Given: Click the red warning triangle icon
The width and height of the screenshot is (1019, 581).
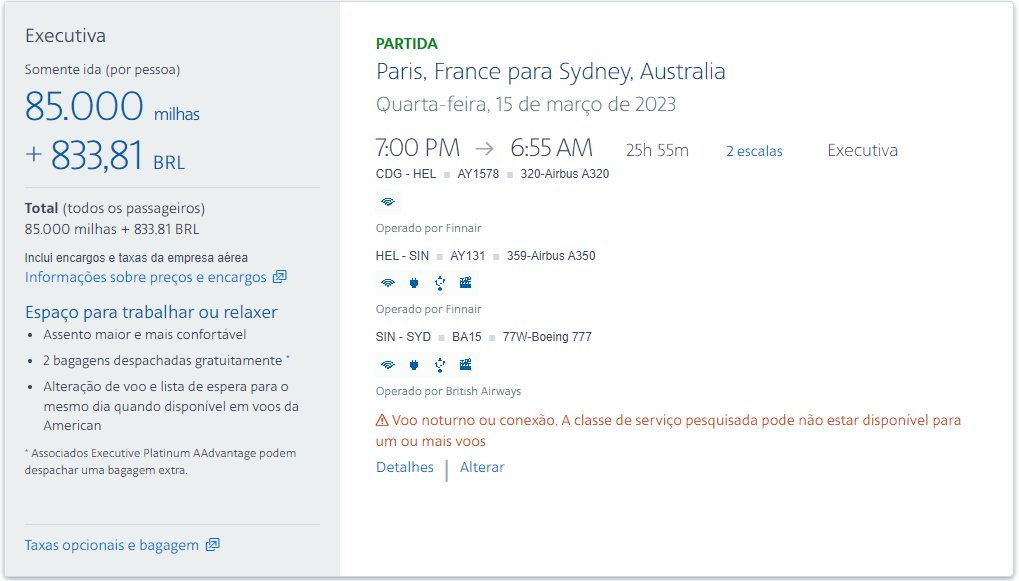Looking at the screenshot, I should pyautogui.click(x=383, y=421).
